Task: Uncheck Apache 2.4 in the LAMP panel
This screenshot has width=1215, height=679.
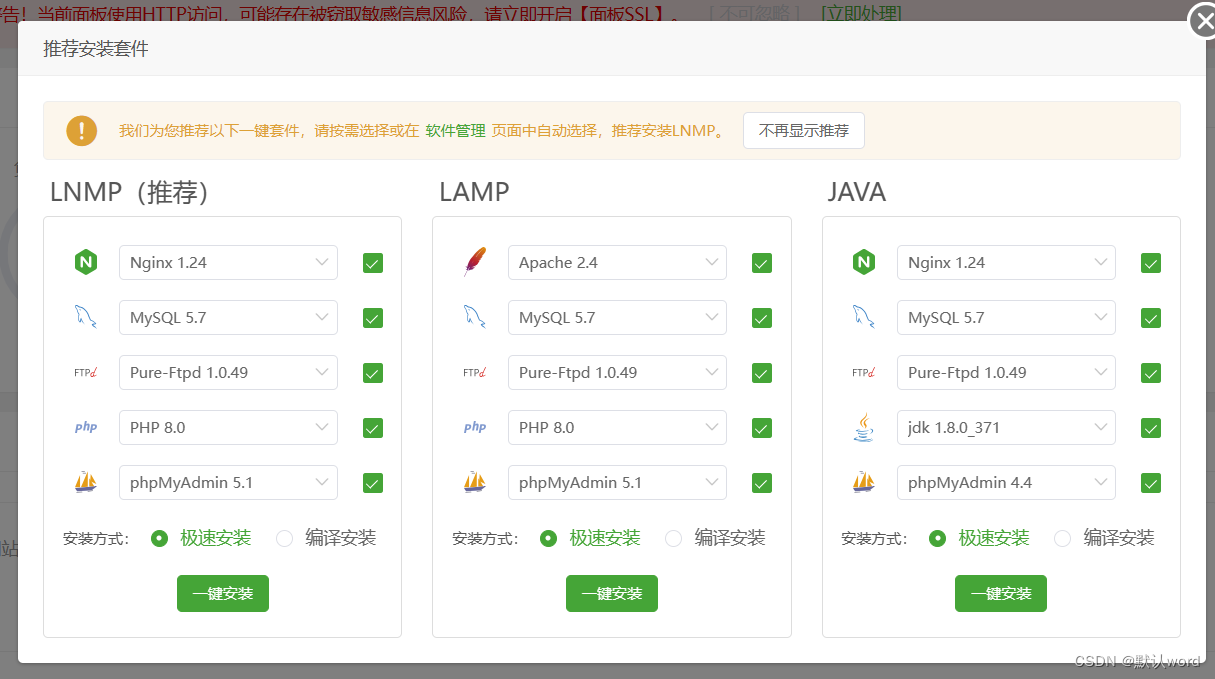Action: 762,264
